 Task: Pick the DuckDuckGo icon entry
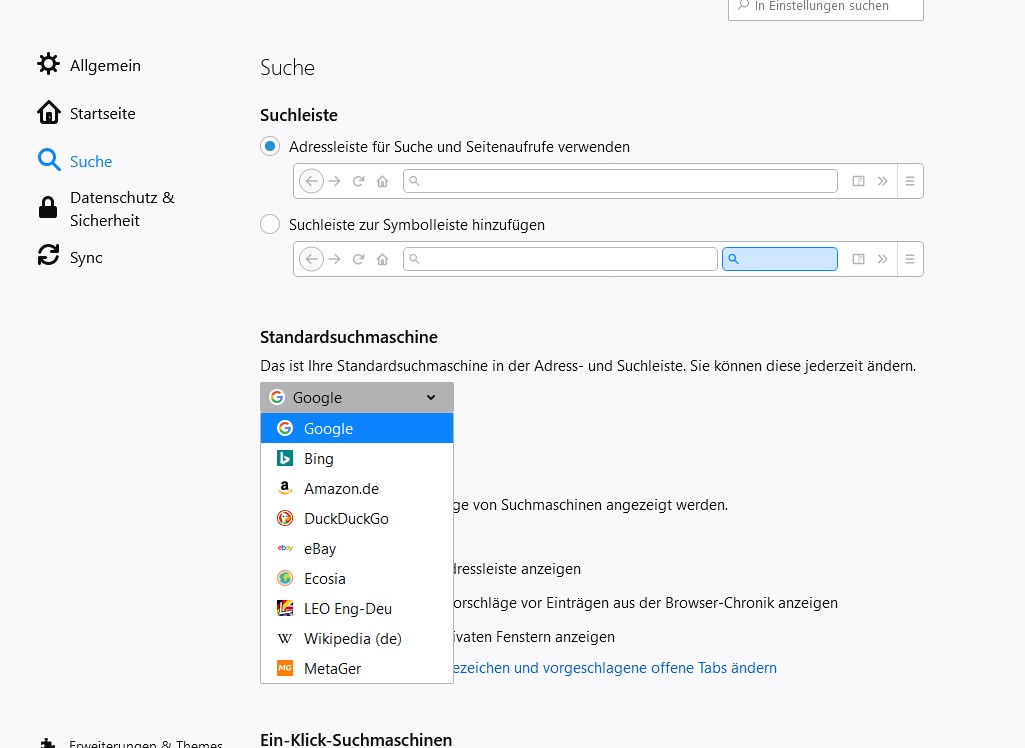click(x=285, y=518)
